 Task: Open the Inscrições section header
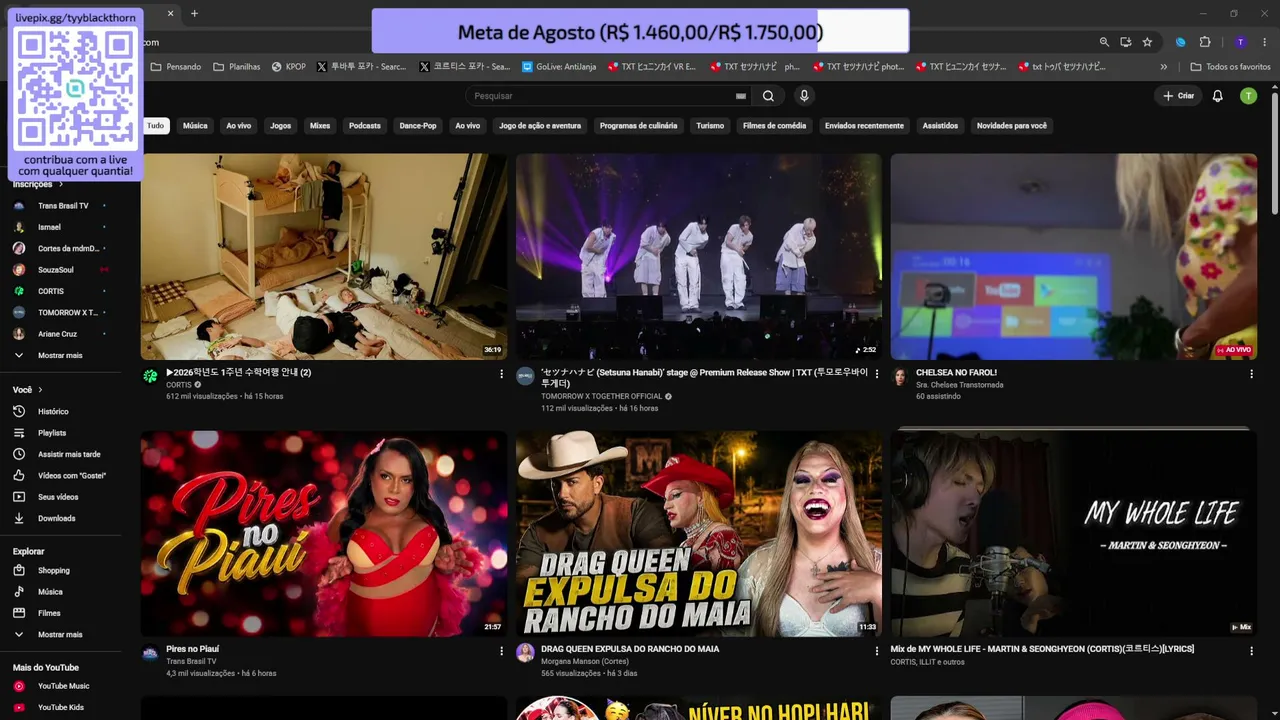38,184
